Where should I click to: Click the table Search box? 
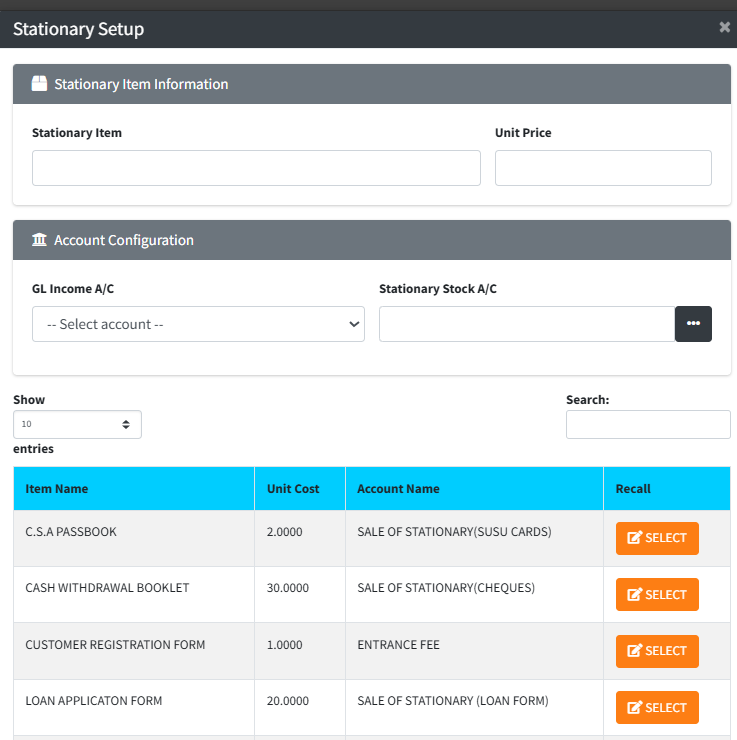coord(648,424)
